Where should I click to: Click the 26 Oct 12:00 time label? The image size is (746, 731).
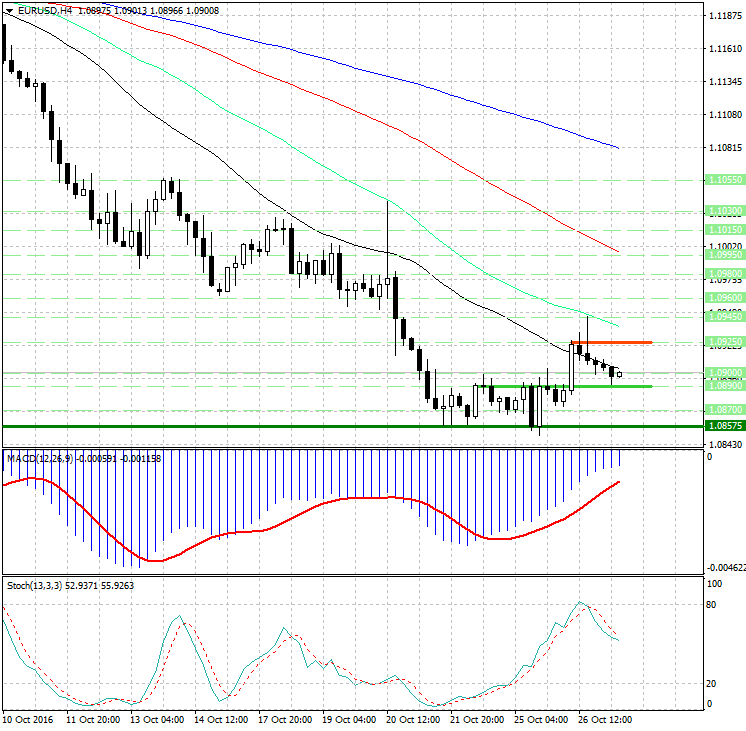pyautogui.click(x=603, y=719)
